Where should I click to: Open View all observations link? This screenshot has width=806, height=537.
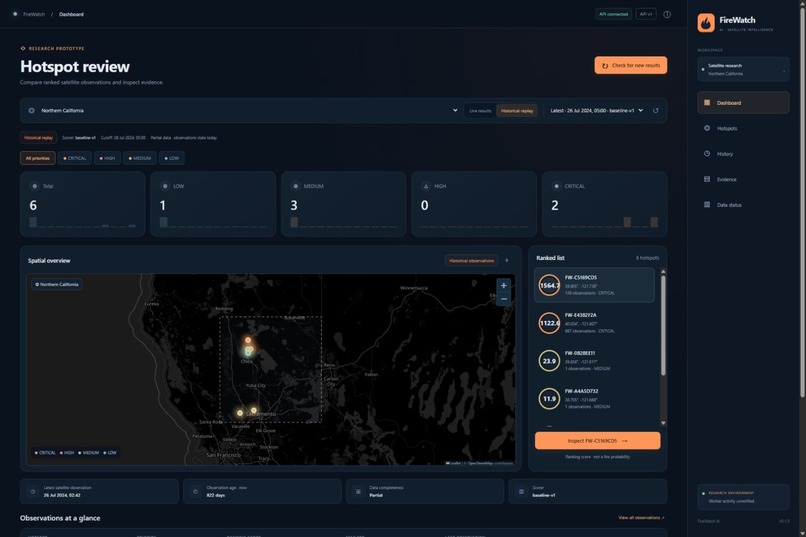click(642, 517)
